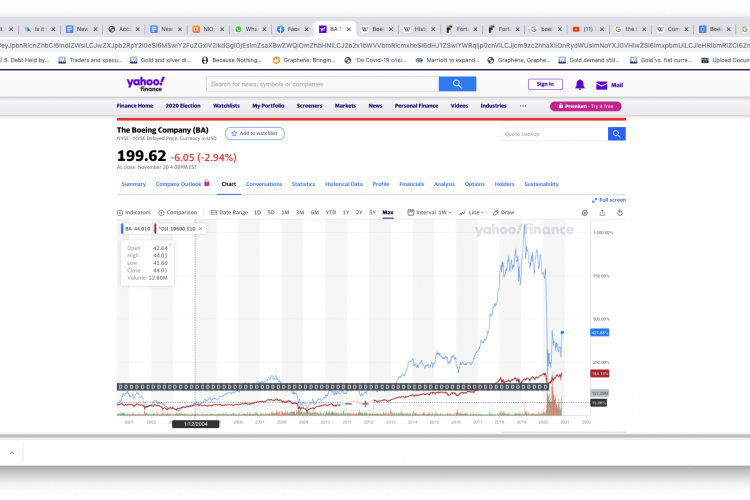Open the Gold and silver bookmark

(x=160, y=60)
